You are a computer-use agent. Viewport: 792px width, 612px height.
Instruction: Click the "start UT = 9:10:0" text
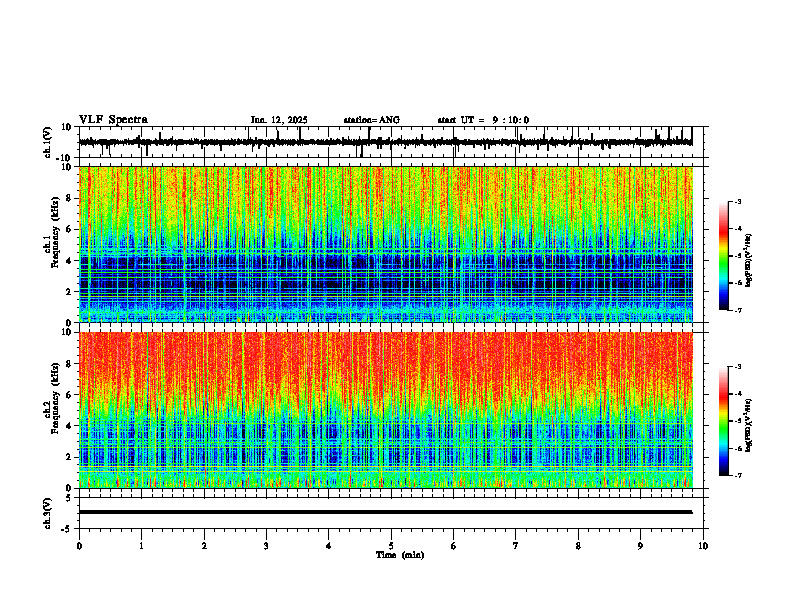483,120
